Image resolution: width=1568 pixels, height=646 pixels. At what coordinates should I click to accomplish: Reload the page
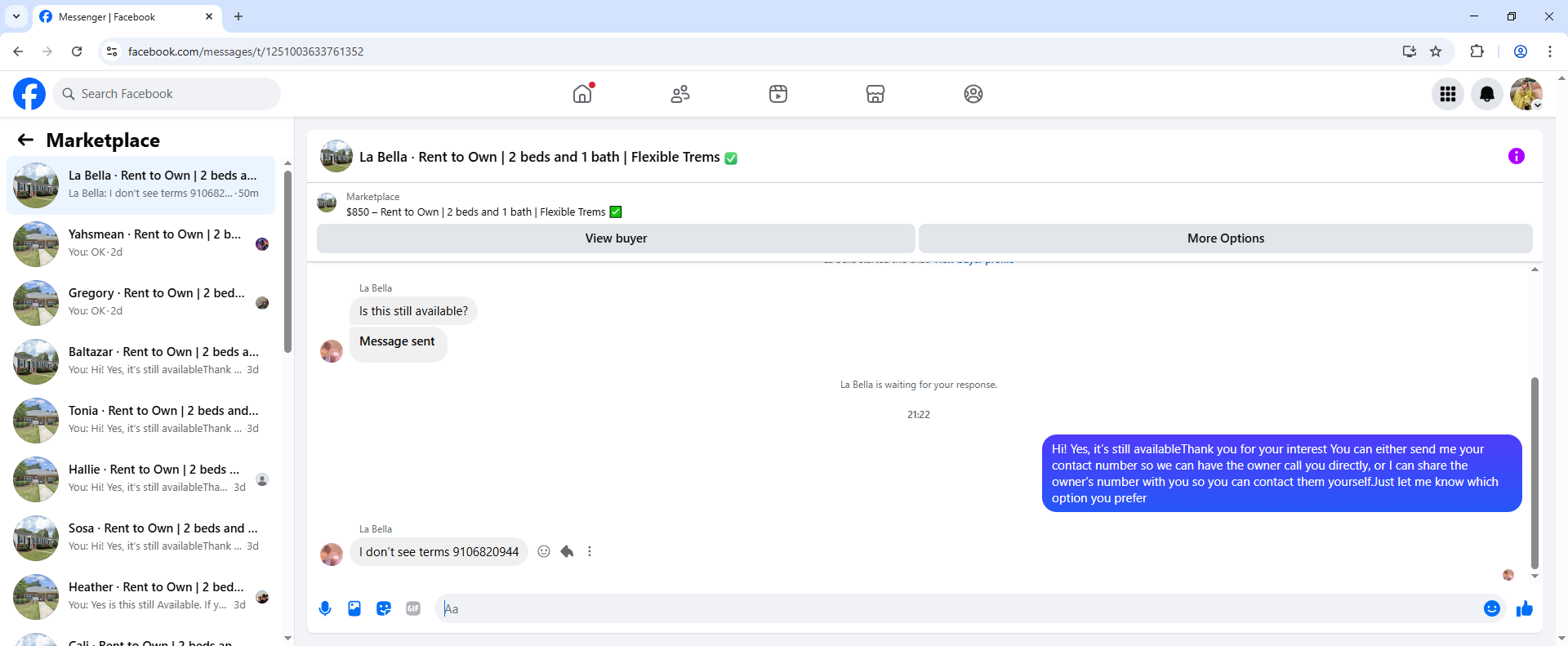(77, 51)
